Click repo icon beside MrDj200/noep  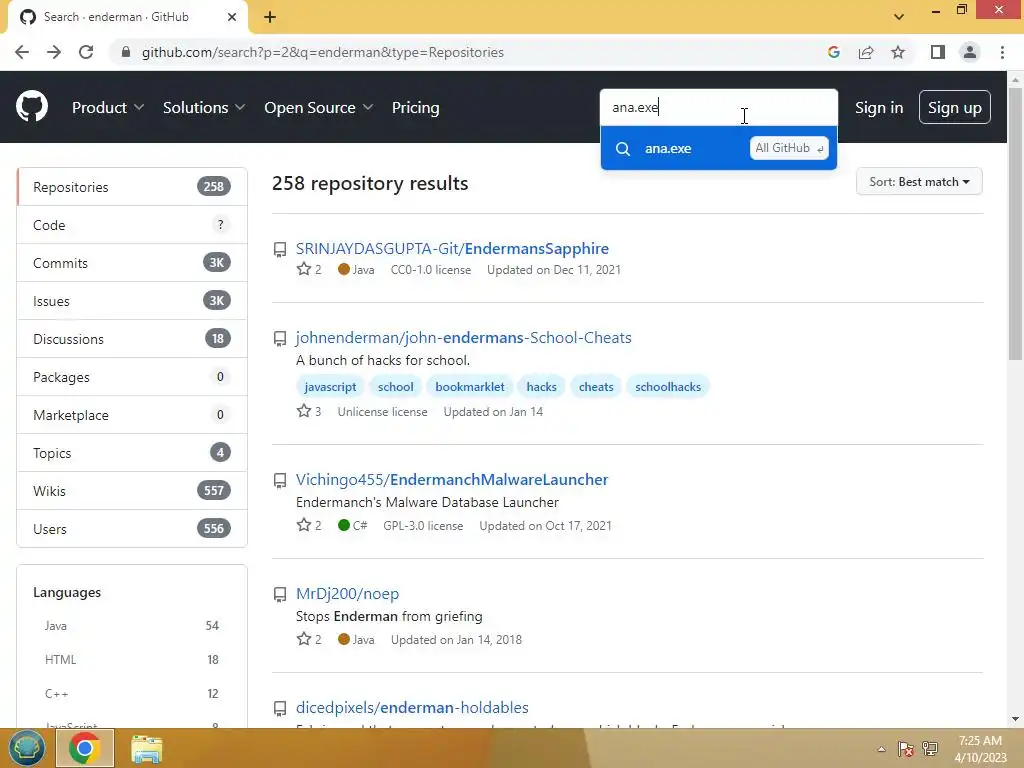(x=280, y=594)
